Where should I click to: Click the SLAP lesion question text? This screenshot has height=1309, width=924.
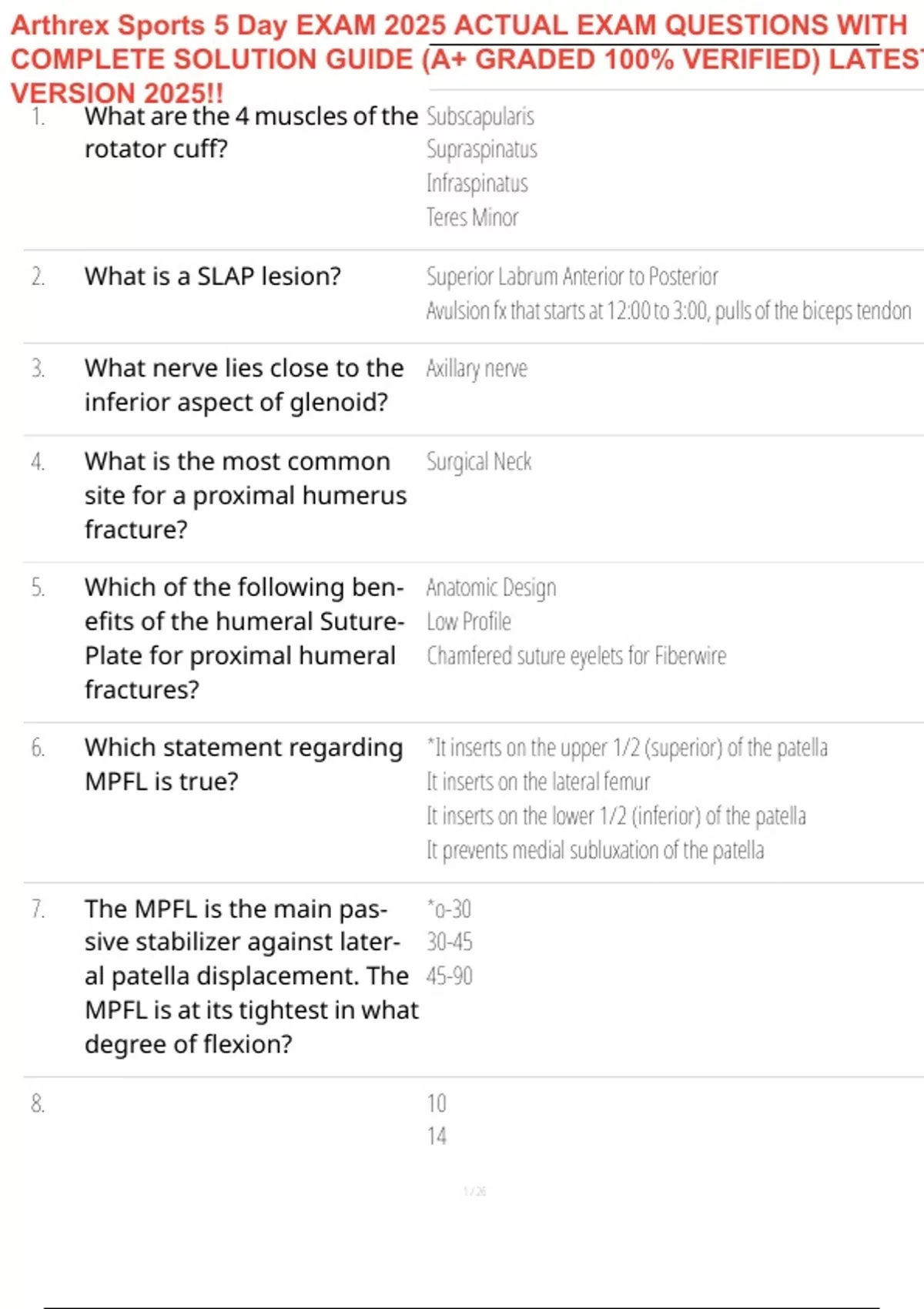click(x=213, y=276)
